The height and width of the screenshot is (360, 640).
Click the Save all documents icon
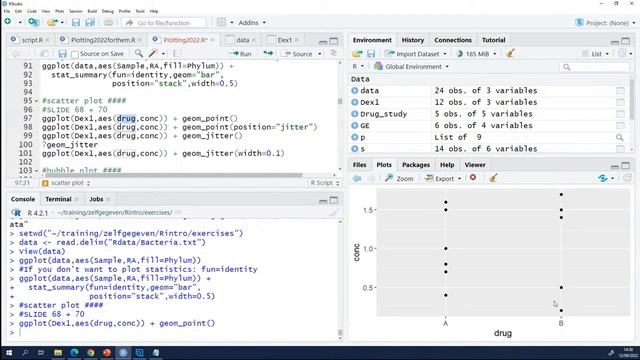tap(90, 22)
